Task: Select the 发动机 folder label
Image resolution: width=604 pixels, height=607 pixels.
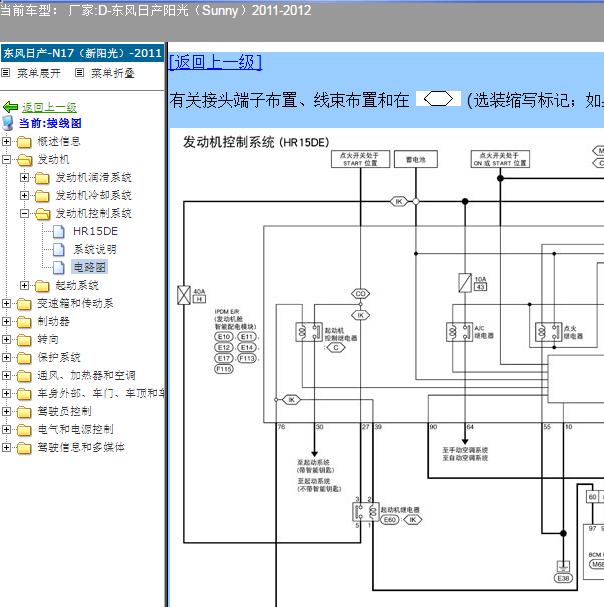Action: 53,159
